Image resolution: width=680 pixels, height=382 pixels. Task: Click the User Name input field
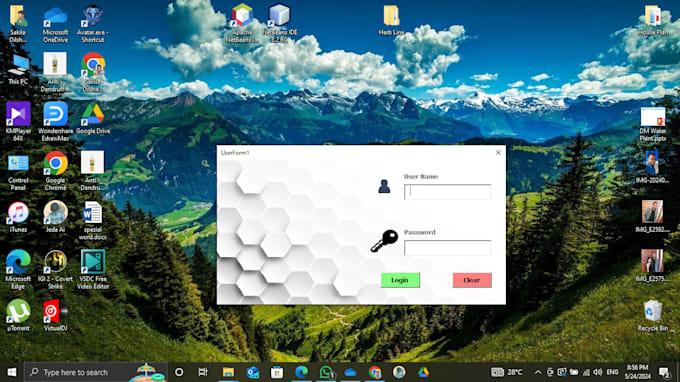point(448,192)
